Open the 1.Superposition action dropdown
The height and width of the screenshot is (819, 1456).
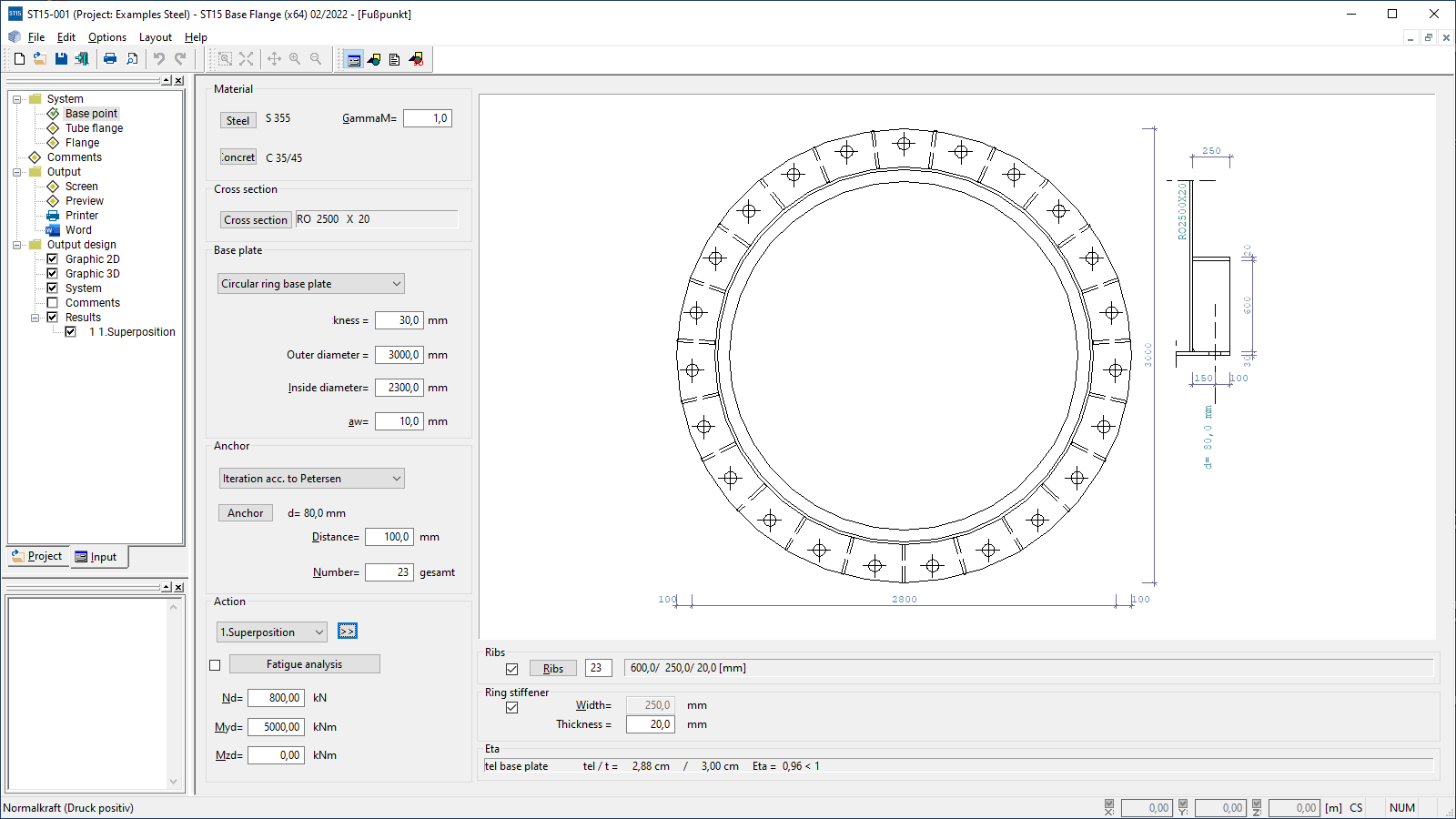(271, 632)
